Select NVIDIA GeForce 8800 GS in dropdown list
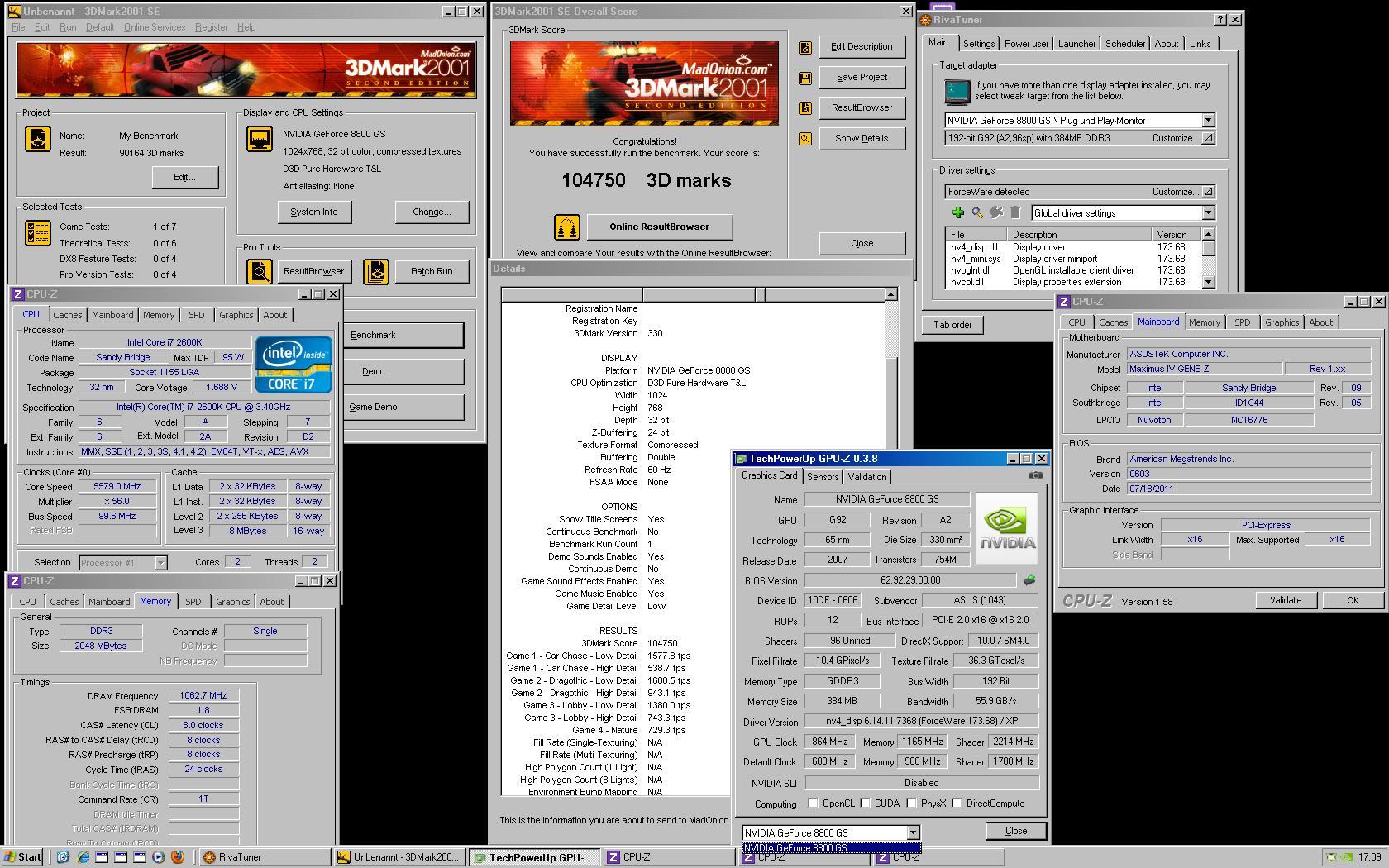Viewport: 1389px width, 868px height. tap(831, 848)
